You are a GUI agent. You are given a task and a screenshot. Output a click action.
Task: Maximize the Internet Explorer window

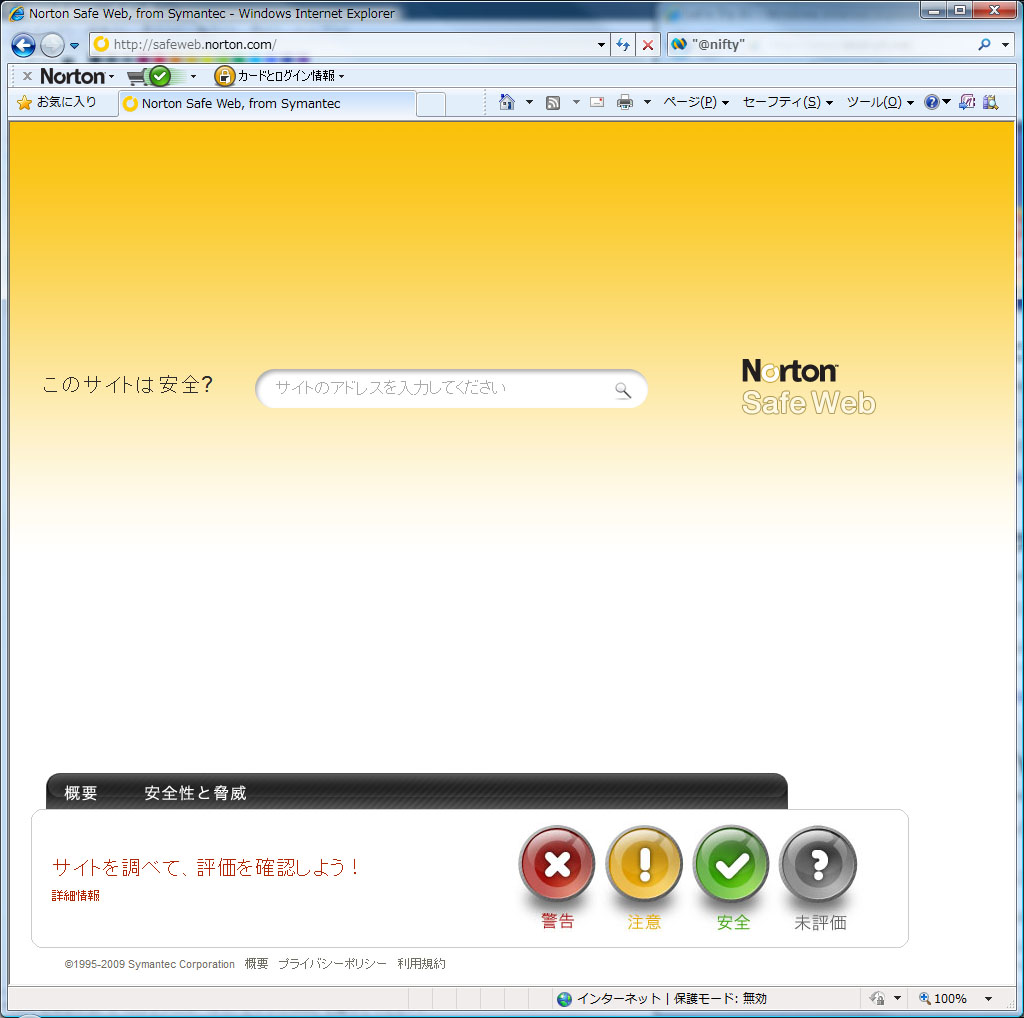(x=960, y=10)
